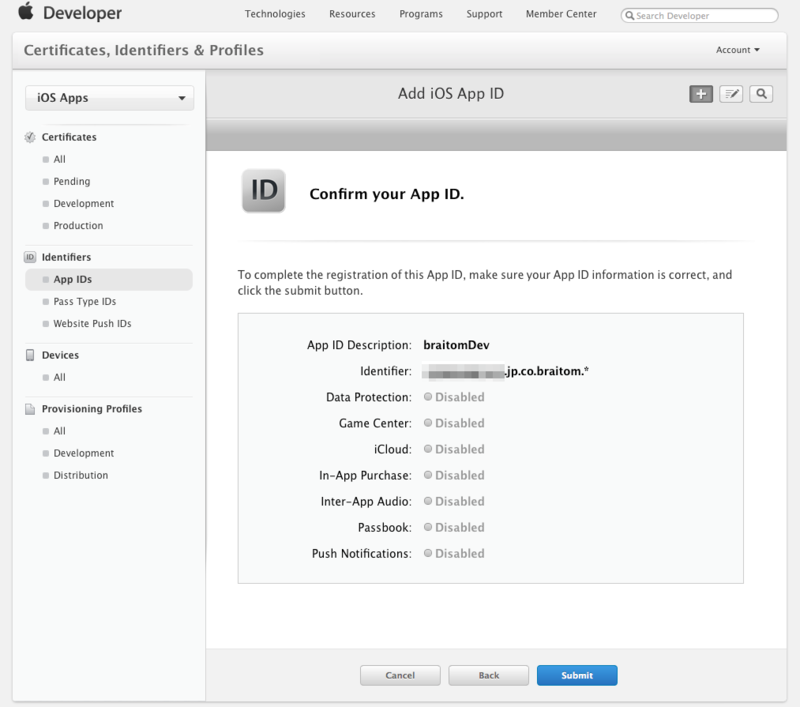
Task: Click the Certificates section icon
Action: tap(30, 137)
